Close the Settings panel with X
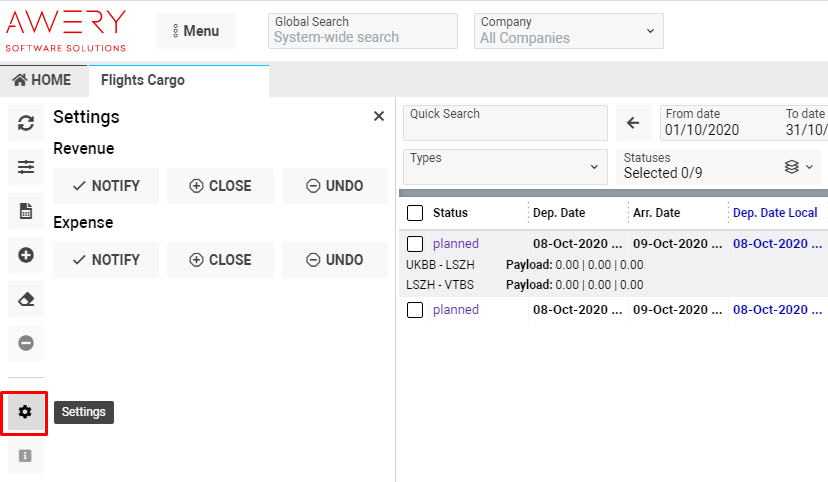 [379, 117]
